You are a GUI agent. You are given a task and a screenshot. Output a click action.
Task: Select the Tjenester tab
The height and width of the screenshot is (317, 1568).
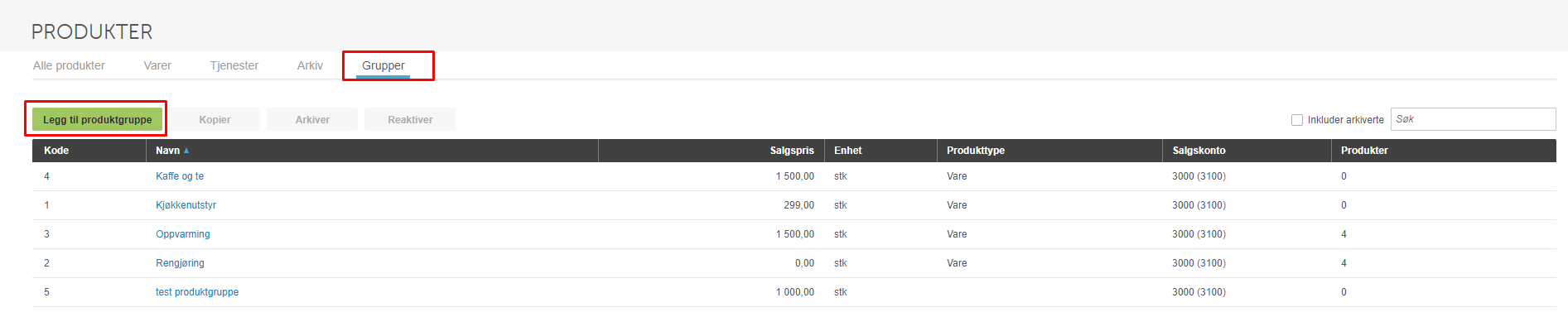(x=234, y=65)
